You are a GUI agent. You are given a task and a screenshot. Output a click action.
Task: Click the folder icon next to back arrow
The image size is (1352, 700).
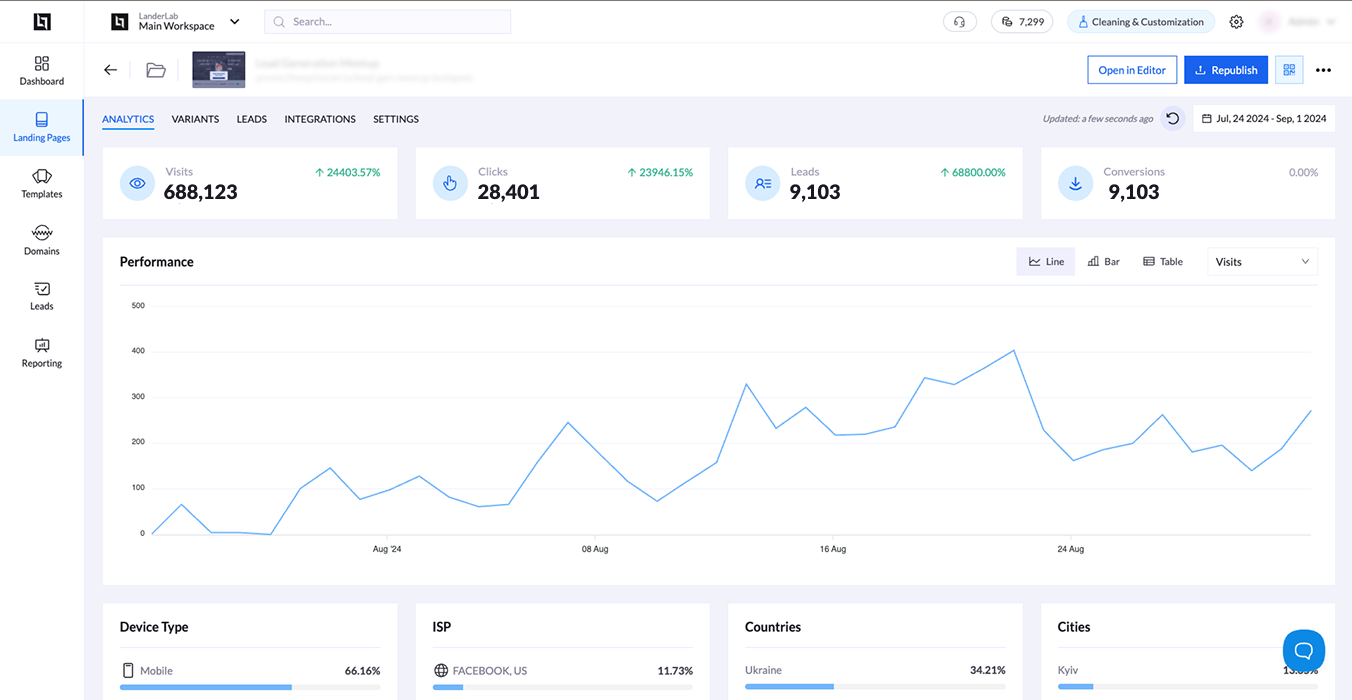coord(155,69)
